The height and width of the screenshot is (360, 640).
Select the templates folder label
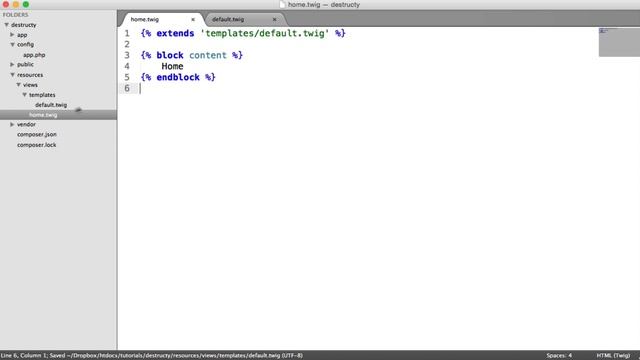pyautogui.click(x=42, y=95)
